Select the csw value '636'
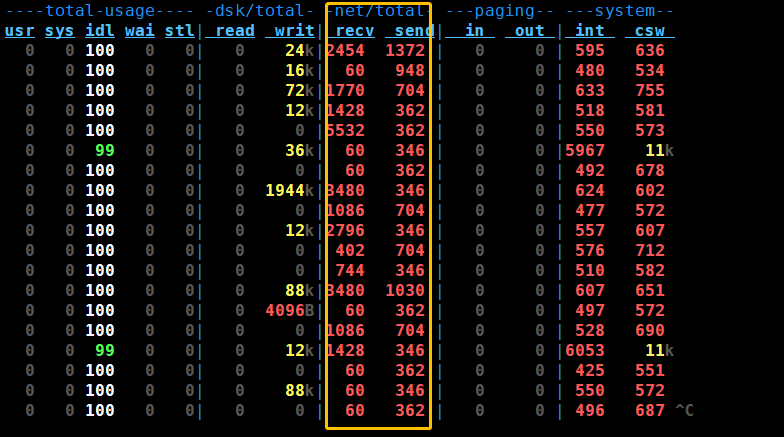 pos(650,50)
